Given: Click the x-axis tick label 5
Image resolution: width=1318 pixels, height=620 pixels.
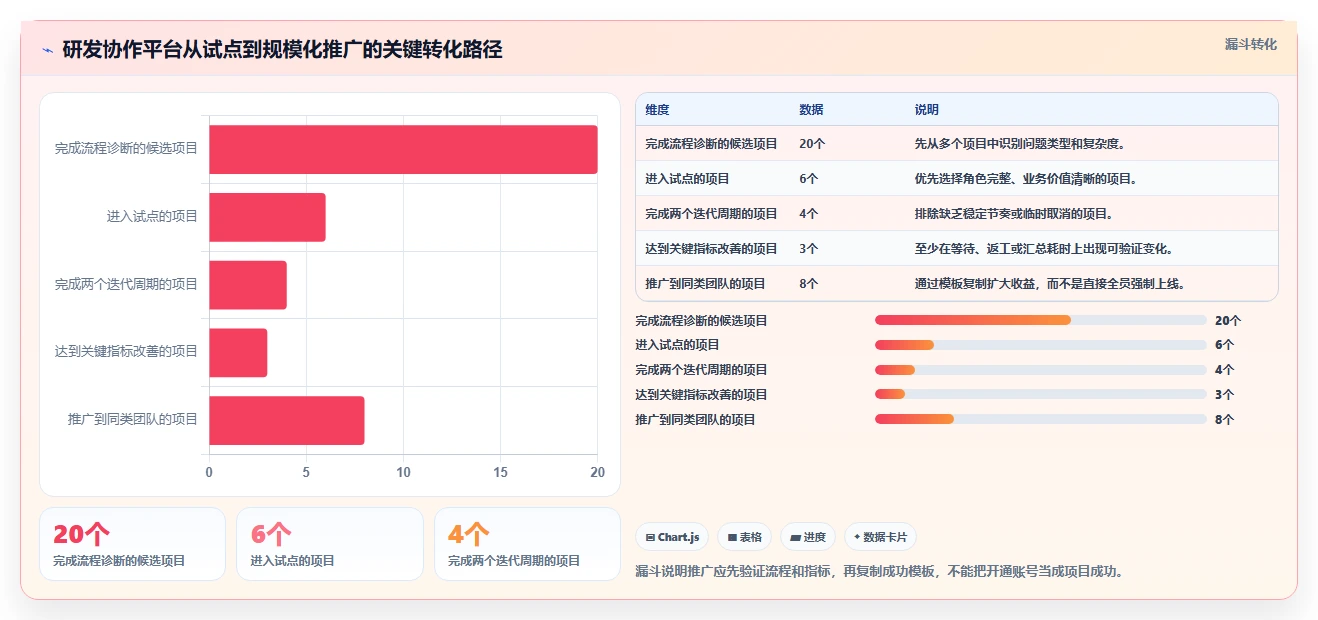Looking at the screenshot, I should point(306,472).
